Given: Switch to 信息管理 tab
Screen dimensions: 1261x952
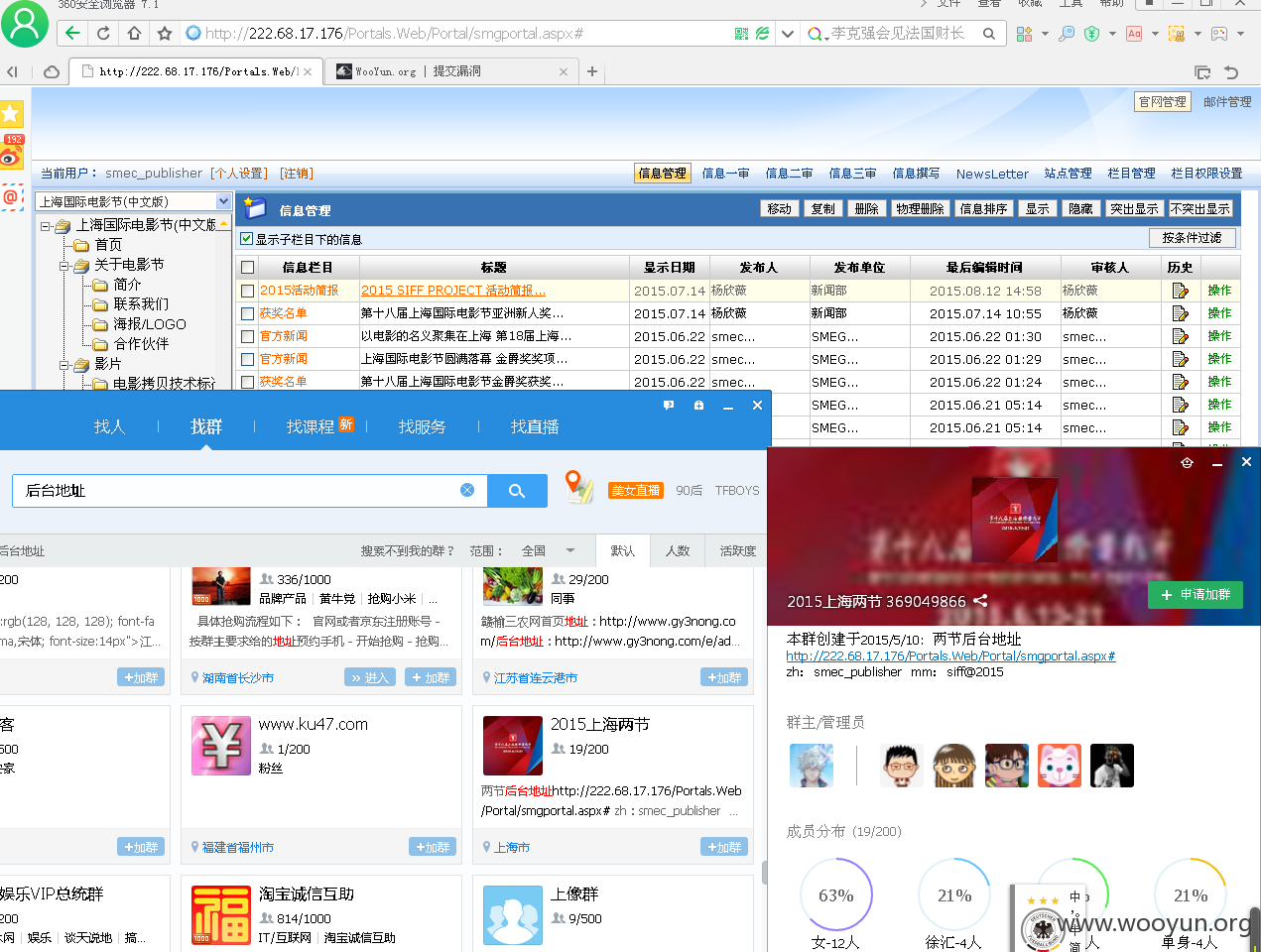Looking at the screenshot, I should coord(662,174).
